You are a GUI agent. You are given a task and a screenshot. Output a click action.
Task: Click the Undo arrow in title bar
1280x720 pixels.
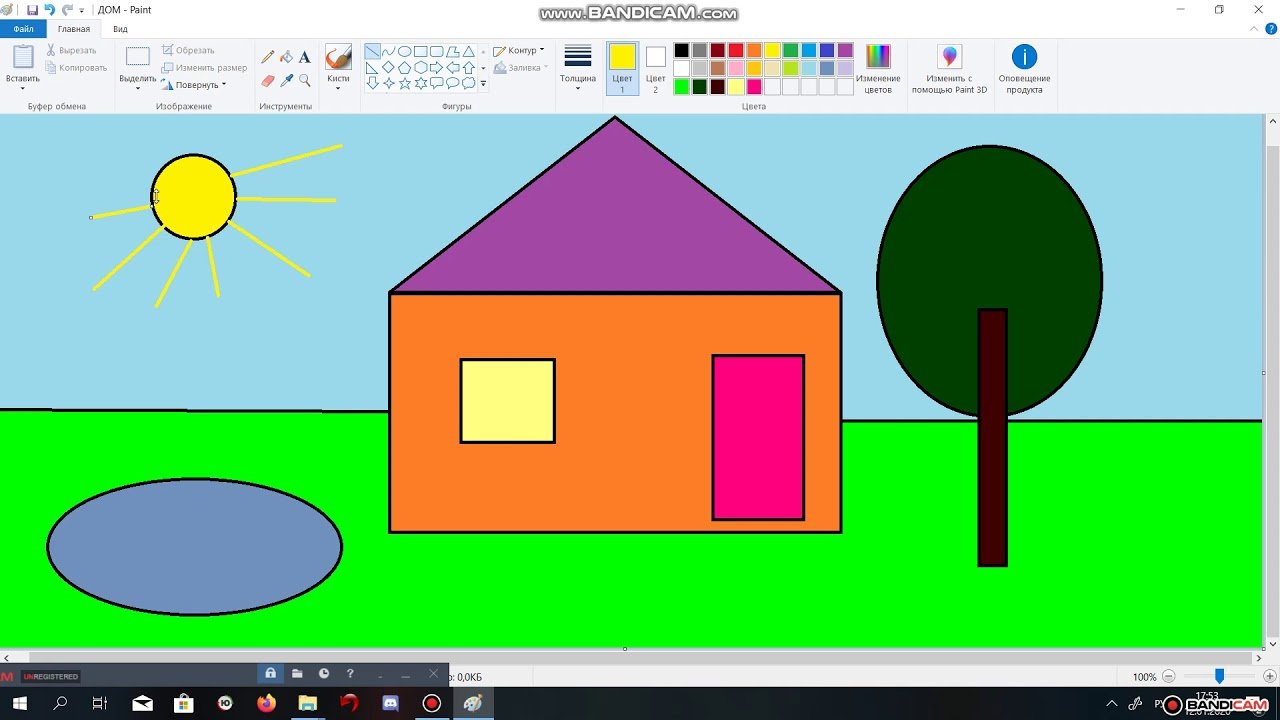point(50,10)
